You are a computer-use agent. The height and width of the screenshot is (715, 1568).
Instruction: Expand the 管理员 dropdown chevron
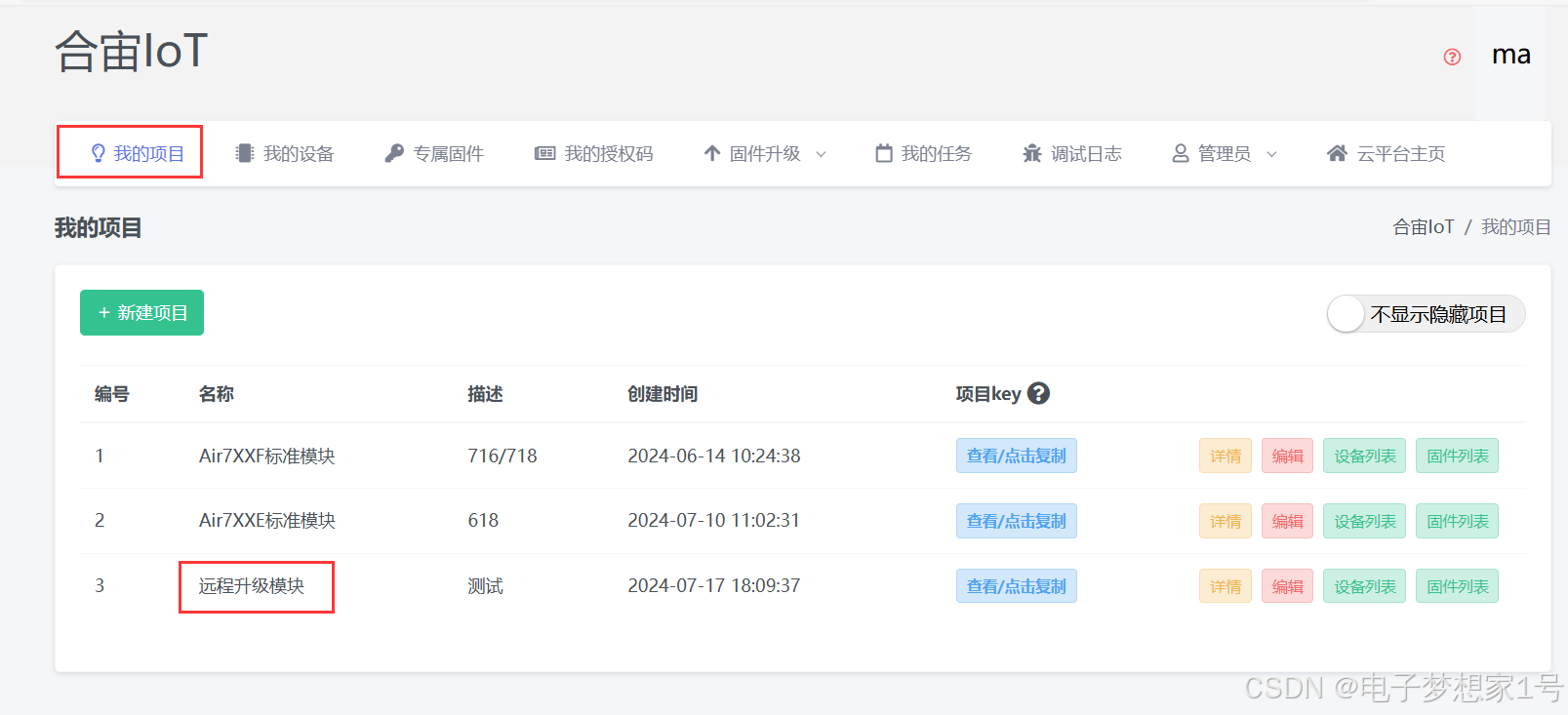[x=1271, y=154]
